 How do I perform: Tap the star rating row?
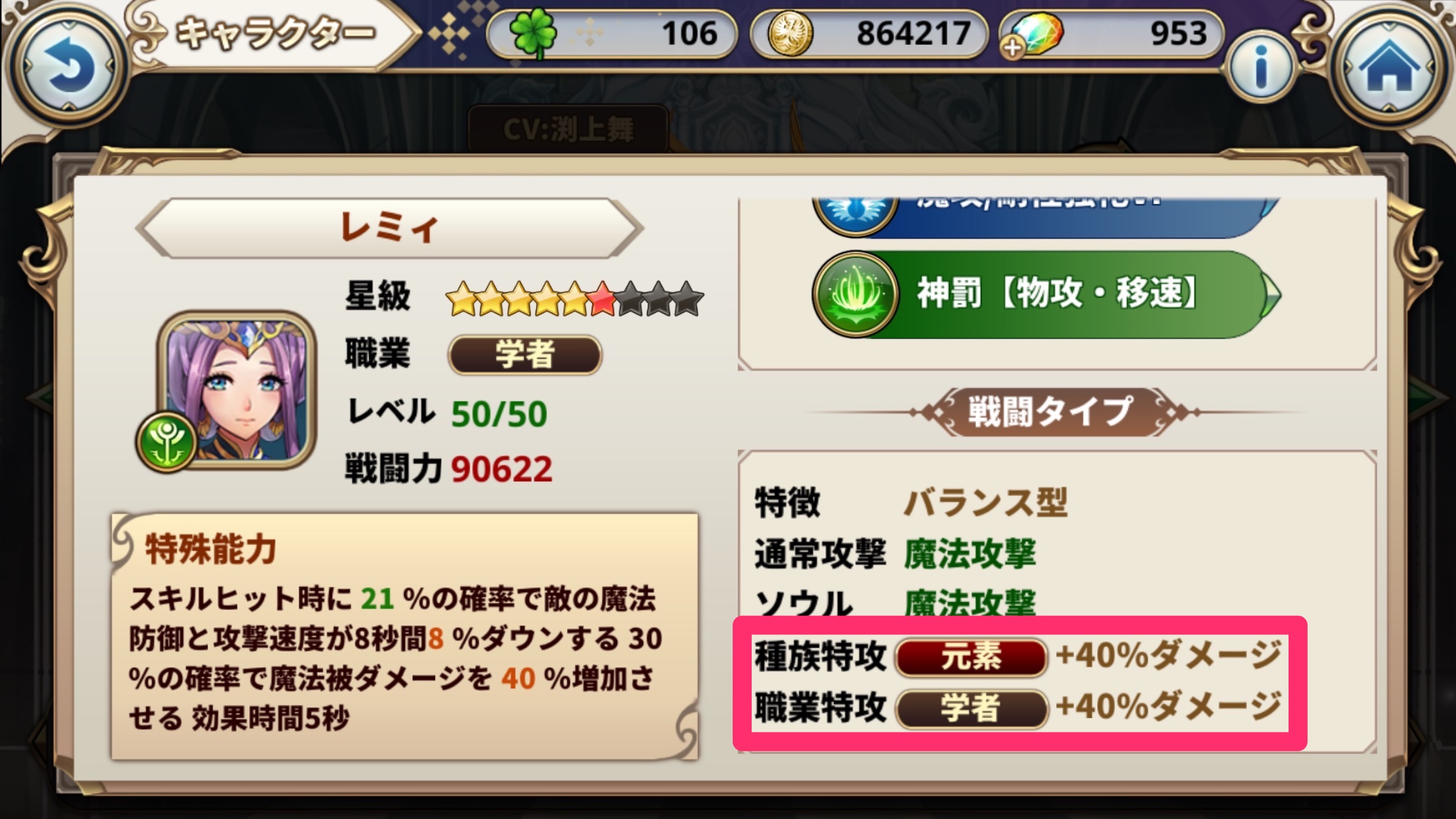[x=574, y=299]
